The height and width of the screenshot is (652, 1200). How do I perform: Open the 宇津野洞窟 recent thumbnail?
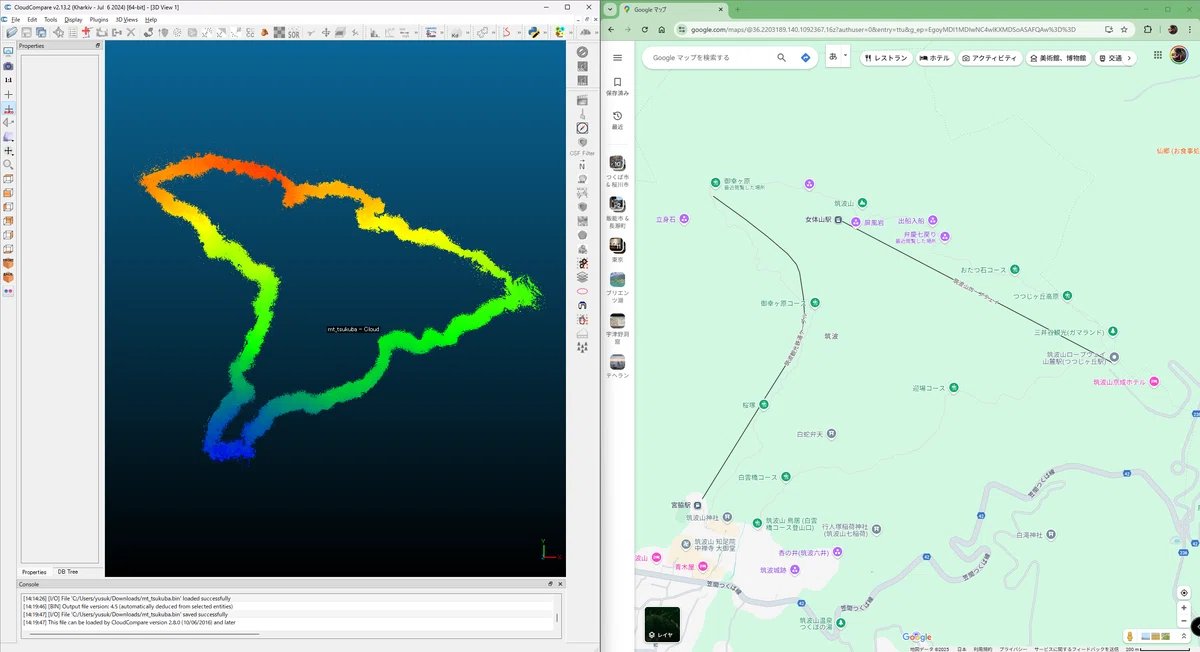point(617,321)
